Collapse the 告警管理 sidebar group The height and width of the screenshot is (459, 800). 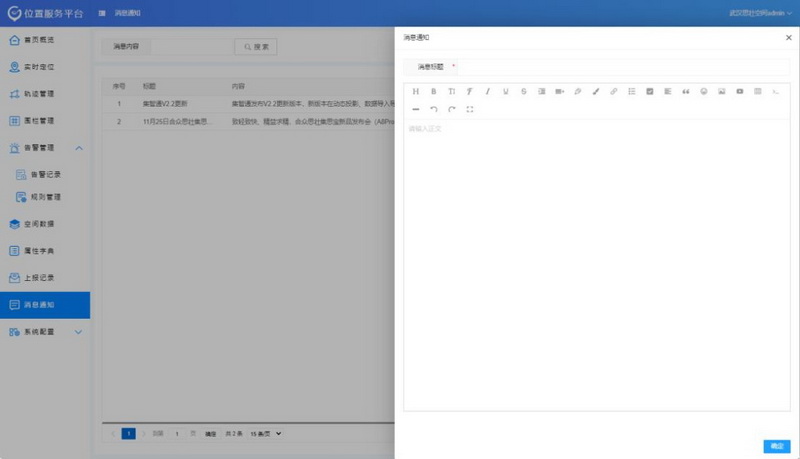coord(79,148)
